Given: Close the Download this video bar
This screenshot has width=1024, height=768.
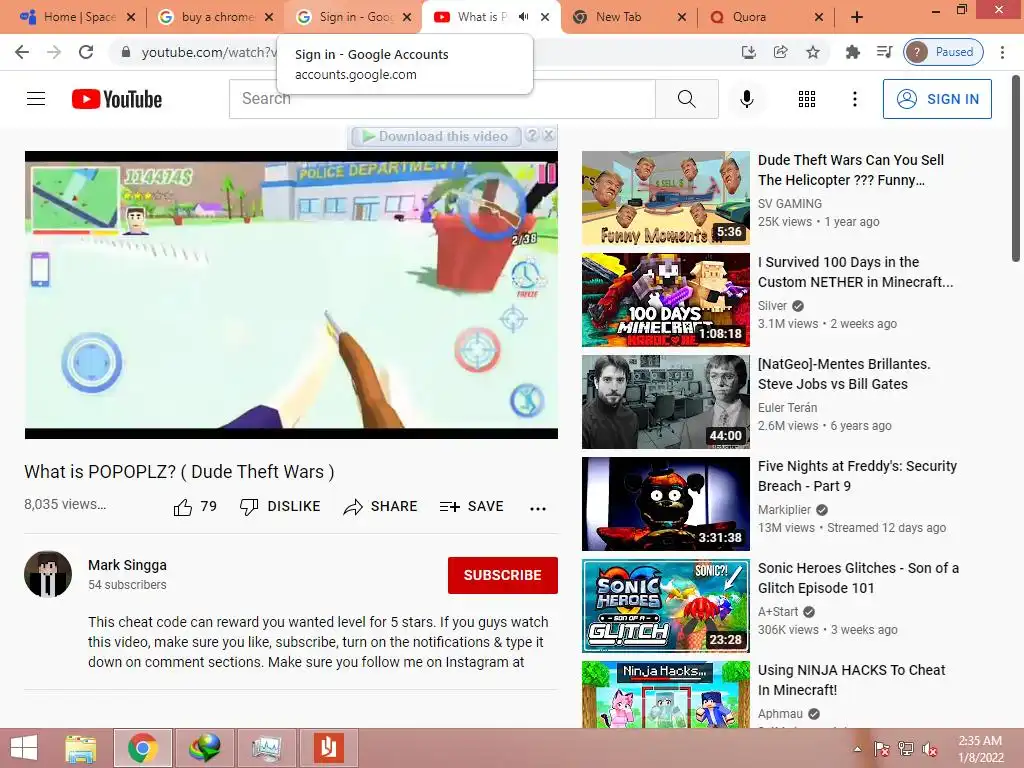Looking at the screenshot, I should [x=549, y=135].
